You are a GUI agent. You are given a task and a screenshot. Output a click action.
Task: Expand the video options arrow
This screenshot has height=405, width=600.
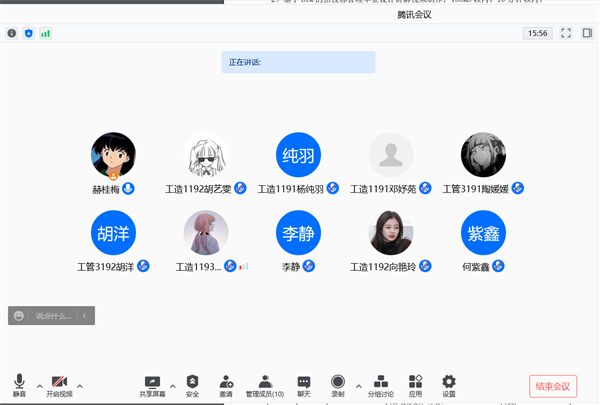80,386
